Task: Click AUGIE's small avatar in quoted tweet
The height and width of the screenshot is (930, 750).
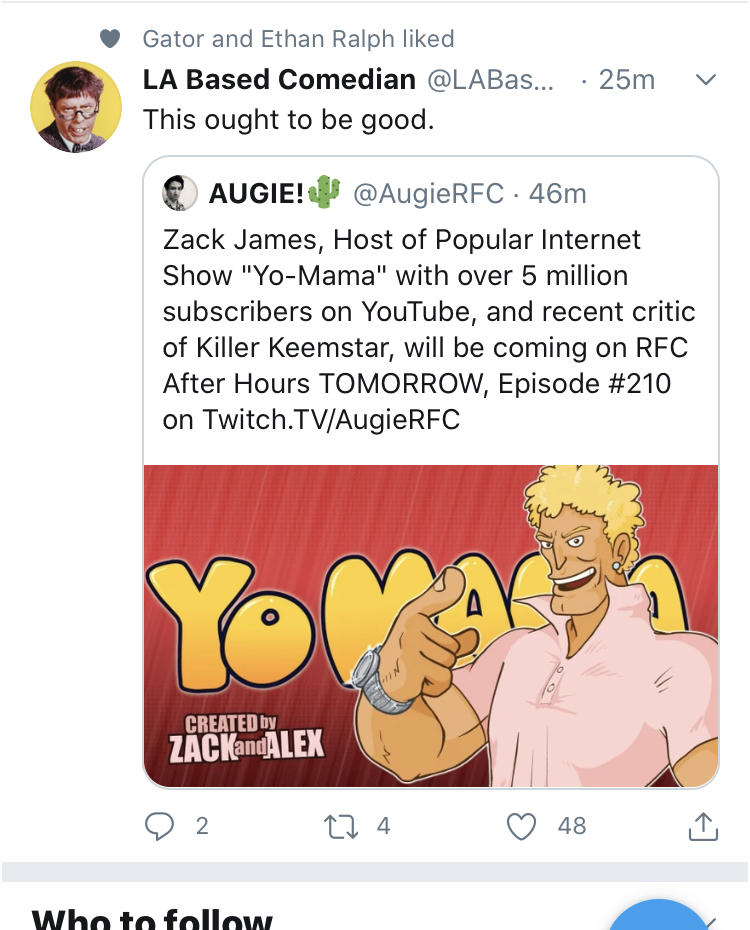Action: pos(180,193)
